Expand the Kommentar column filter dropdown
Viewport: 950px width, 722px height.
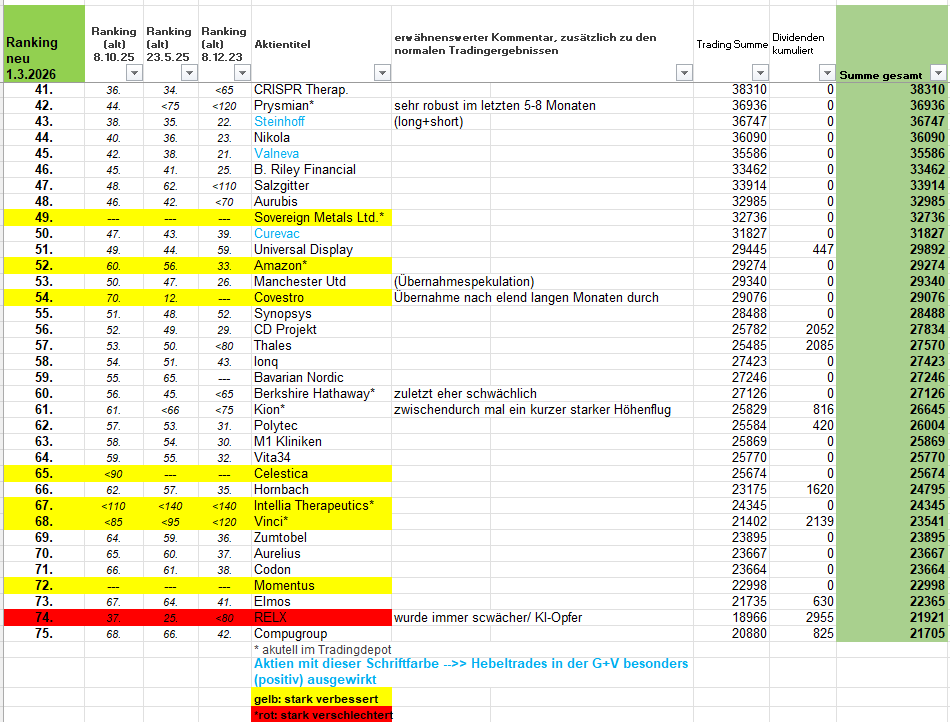(684, 73)
